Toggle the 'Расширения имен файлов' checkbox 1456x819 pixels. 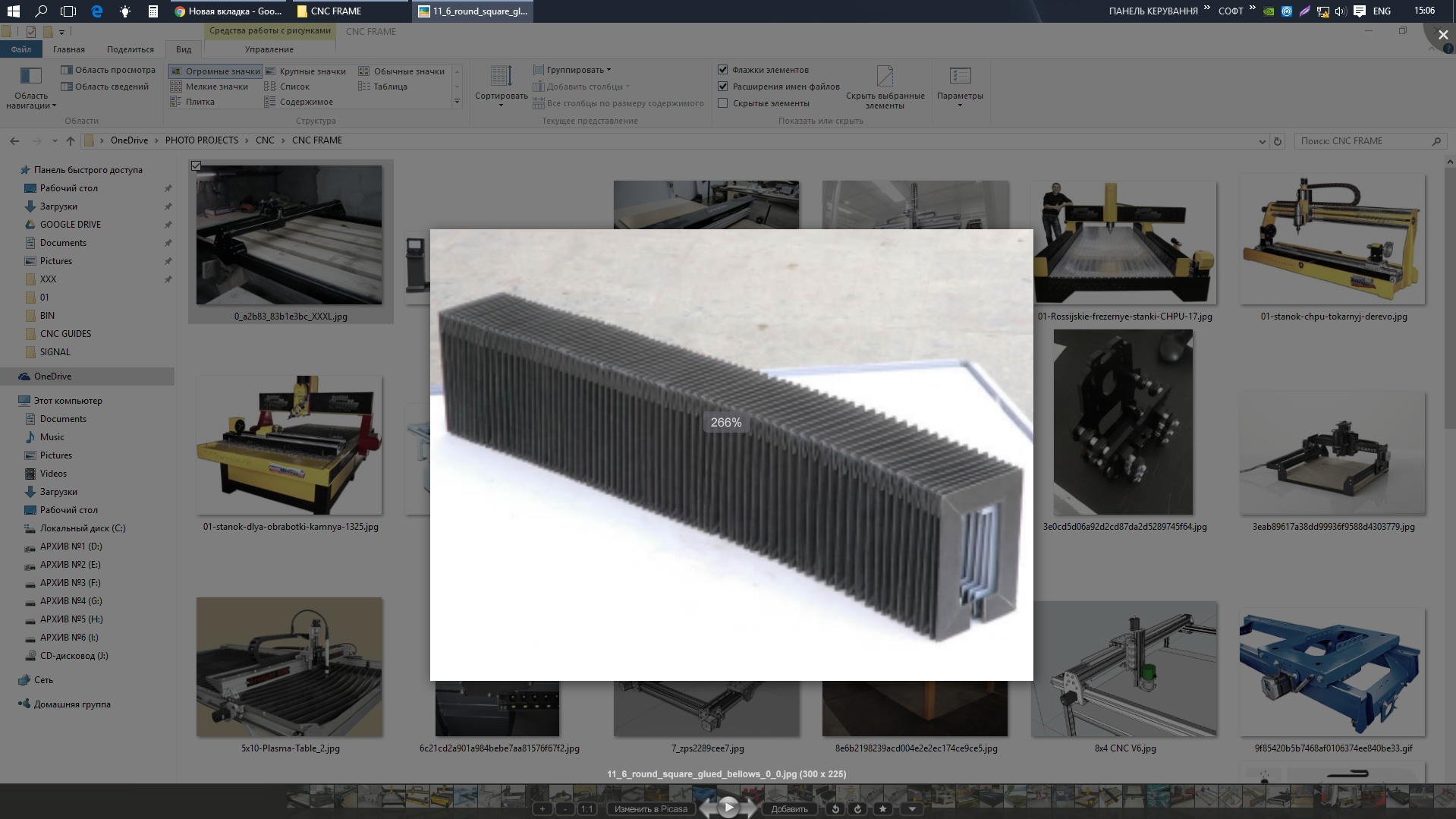pyautogui.click(x=723, y=87)
